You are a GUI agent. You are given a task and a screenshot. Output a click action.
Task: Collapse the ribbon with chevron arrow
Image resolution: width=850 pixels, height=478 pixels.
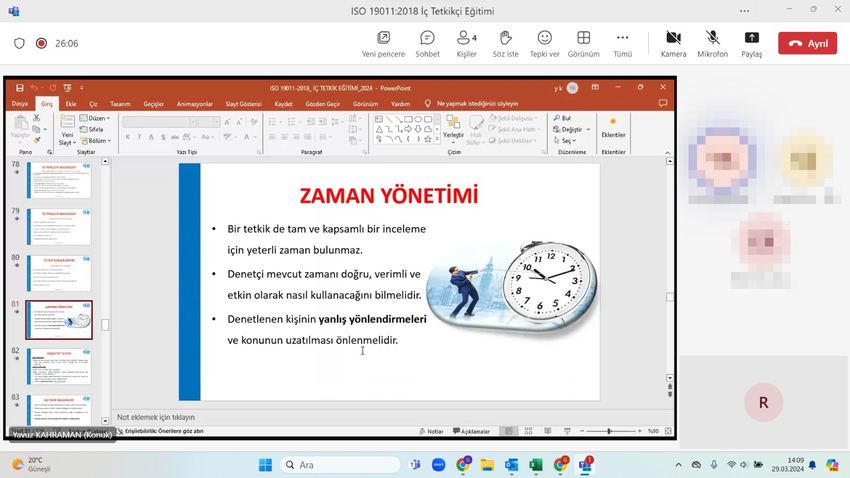(x=667, y=153)
